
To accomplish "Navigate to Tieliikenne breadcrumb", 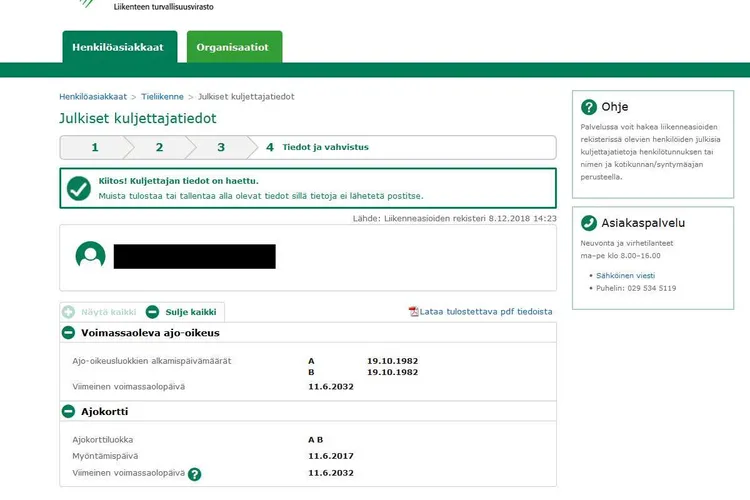I will click(x=161, y=97).
